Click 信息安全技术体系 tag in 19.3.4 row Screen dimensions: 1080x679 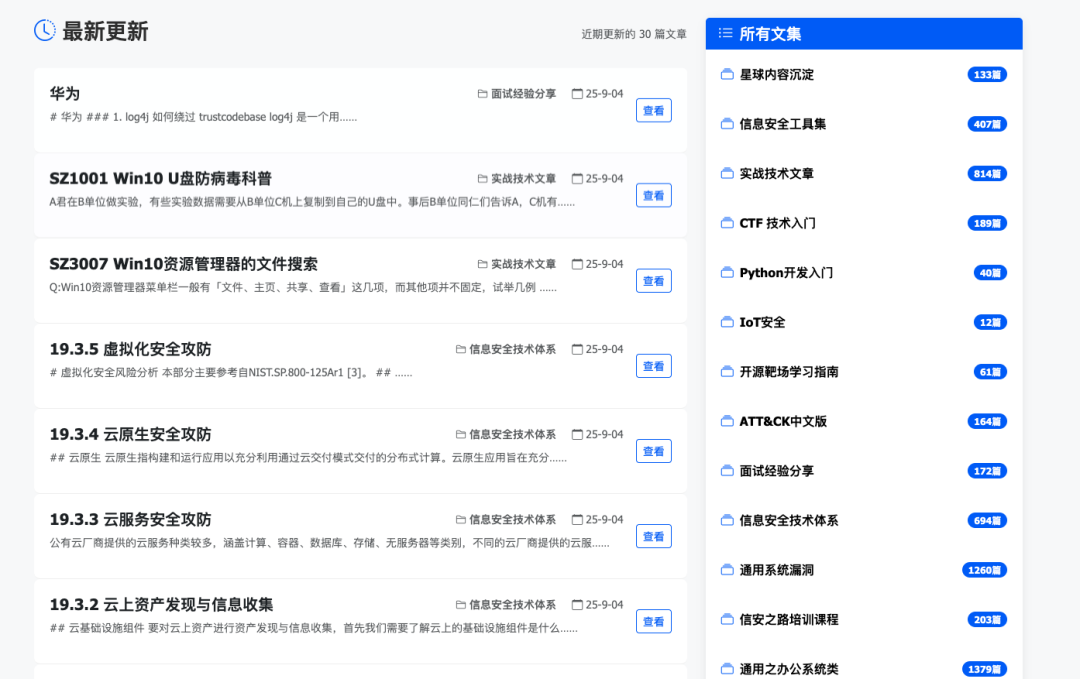[x=512, y=435]
